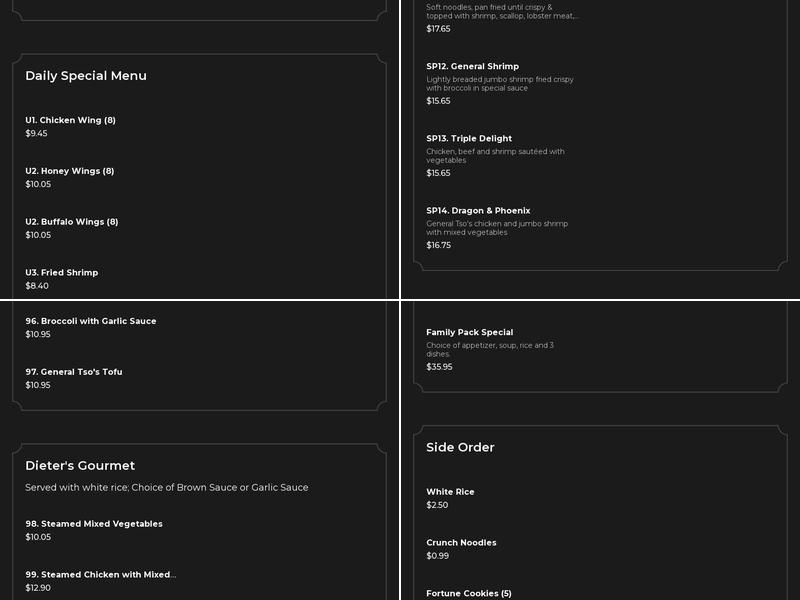Click the Dieter's Gourmet section heading
Screen dimensions: 800x600
(80, 466)
